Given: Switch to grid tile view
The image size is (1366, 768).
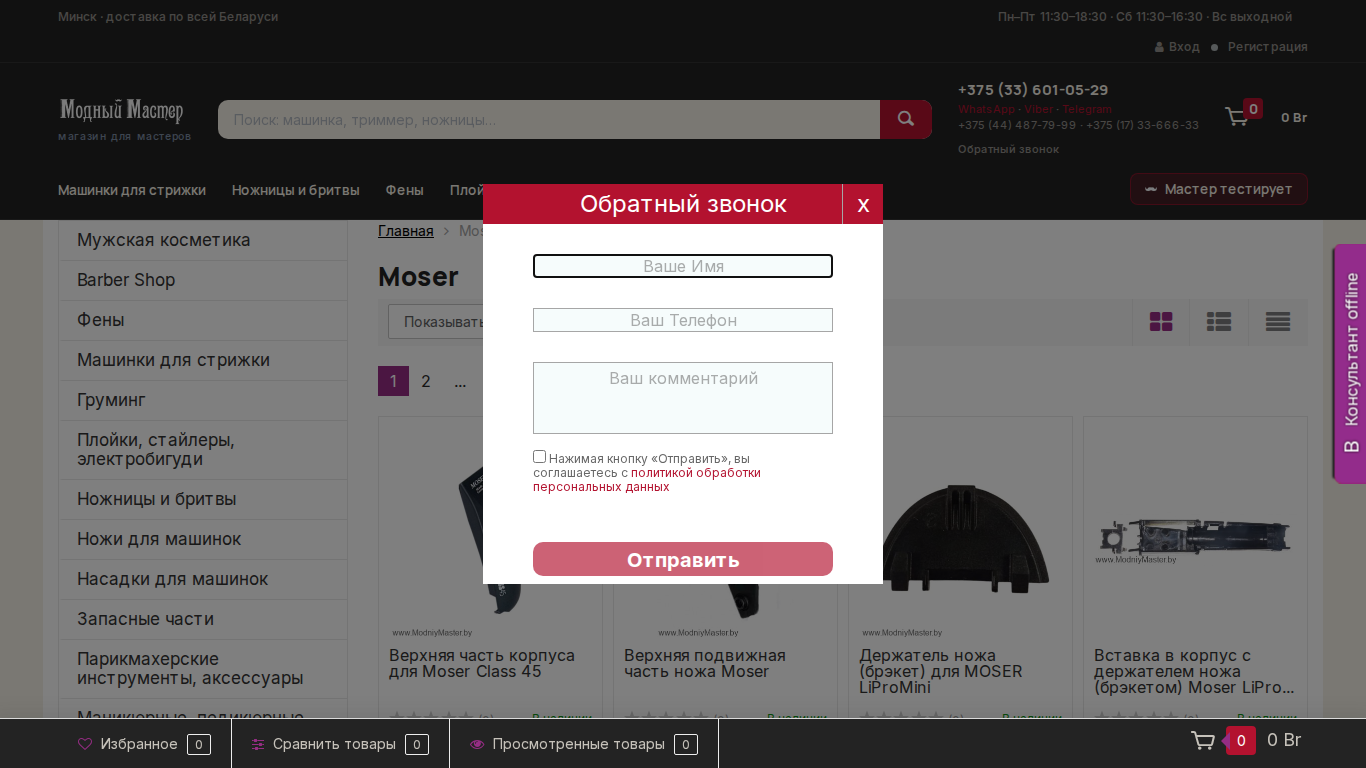Looking at the screenshot, I should click(x=1161, y=322).
